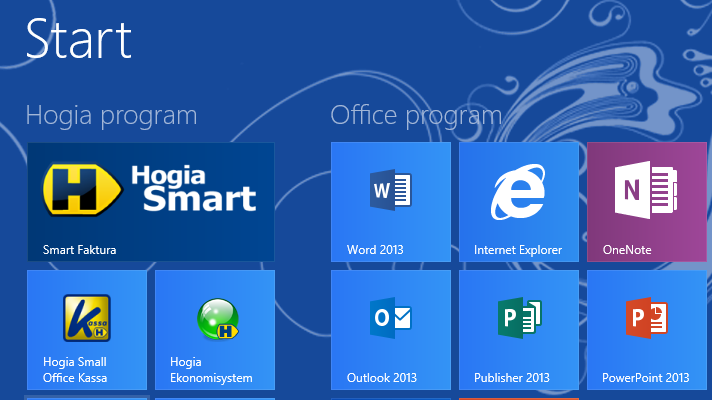Launch Word 2013
Screen dimensions: 712x400
pyautogui.click(x=391, y=202)
